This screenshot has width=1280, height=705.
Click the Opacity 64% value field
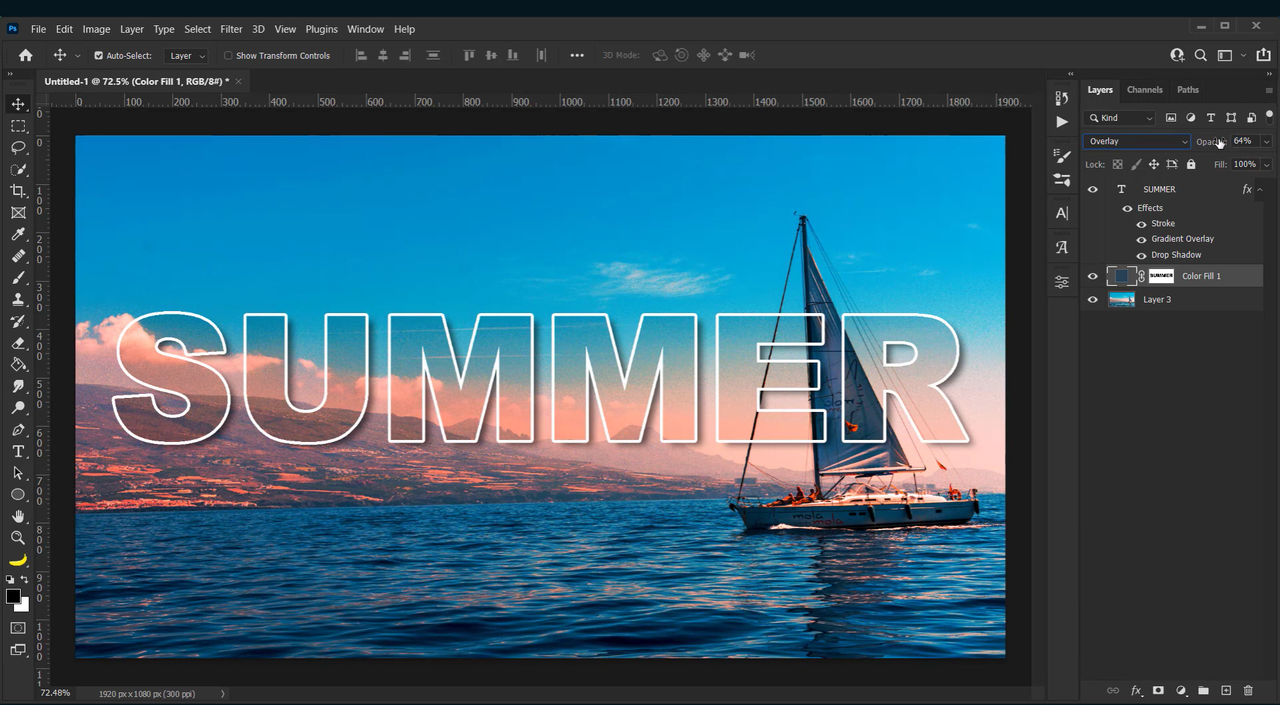pos(1243,142)
